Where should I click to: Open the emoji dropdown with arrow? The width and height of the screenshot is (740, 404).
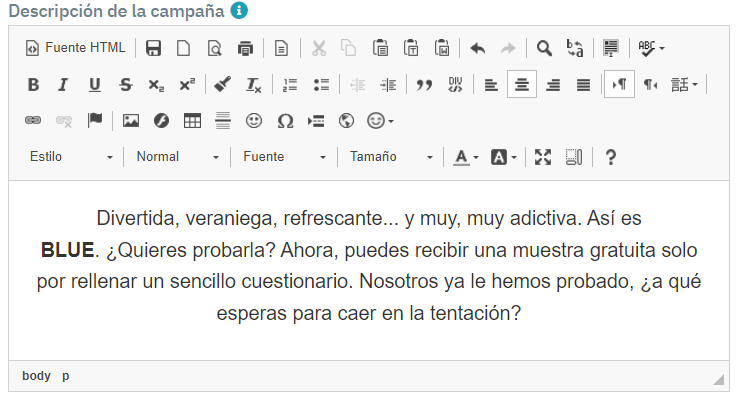point(380,121)
